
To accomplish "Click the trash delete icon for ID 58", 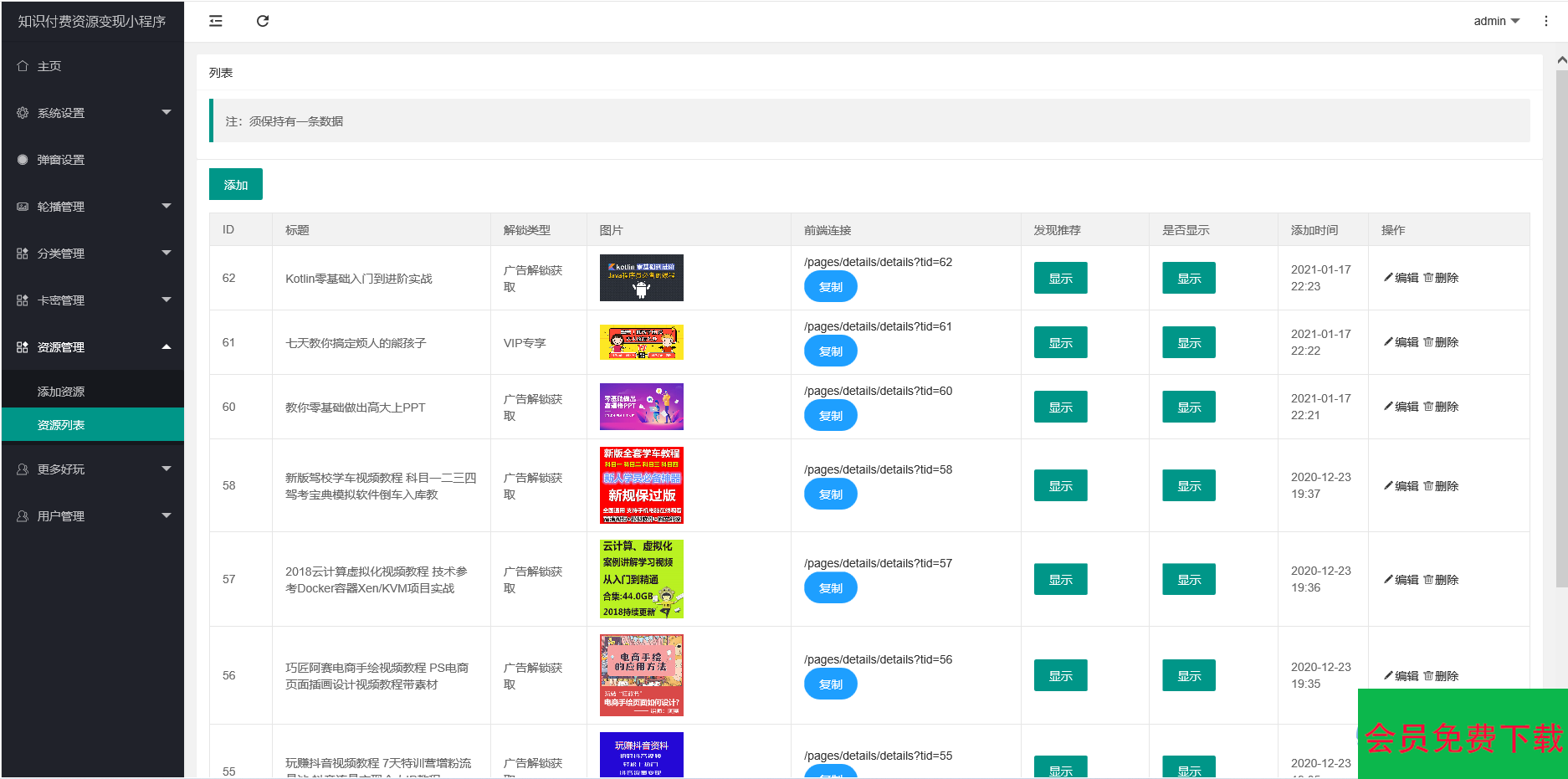I will coord(1428,486).
